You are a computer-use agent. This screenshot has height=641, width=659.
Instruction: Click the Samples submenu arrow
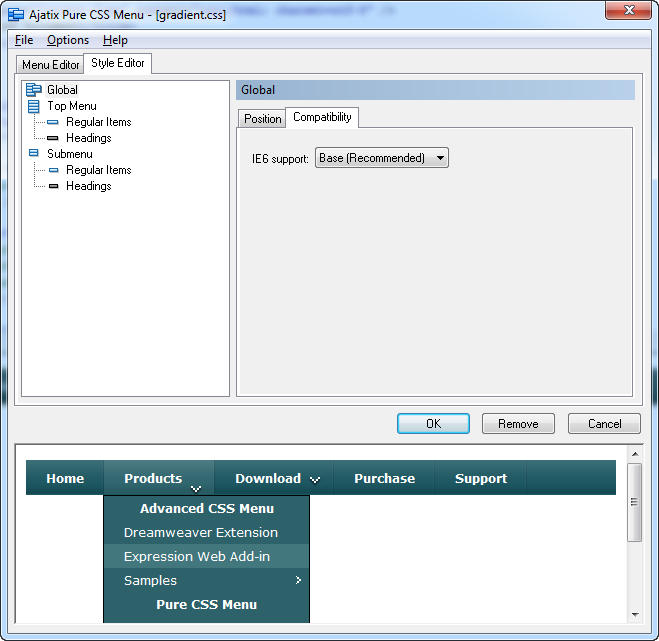click(x=298, y=580)
